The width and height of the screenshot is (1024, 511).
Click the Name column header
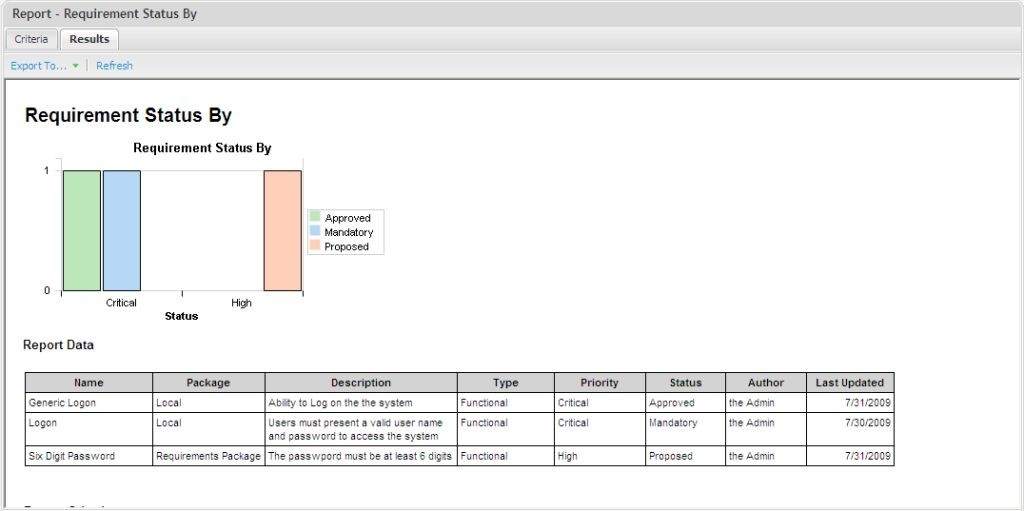[89, 383]
